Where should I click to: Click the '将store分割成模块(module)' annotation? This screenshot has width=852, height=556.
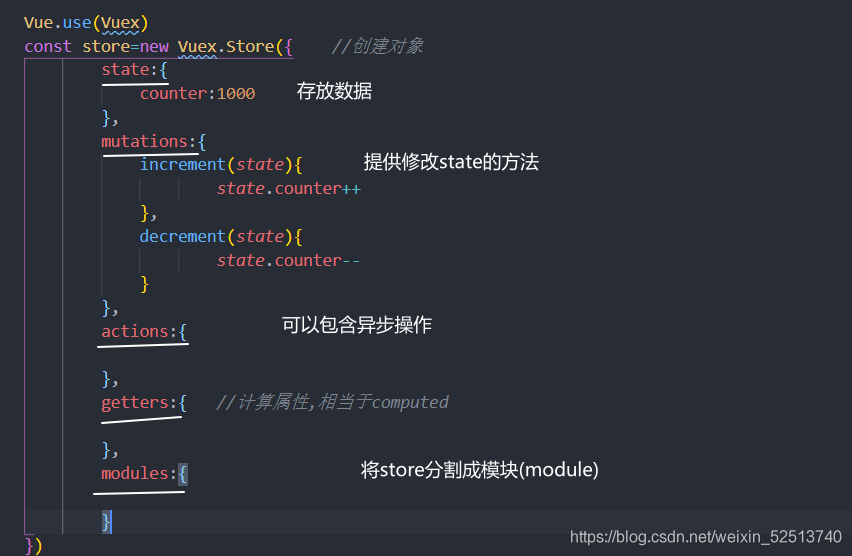coord(479,470)
